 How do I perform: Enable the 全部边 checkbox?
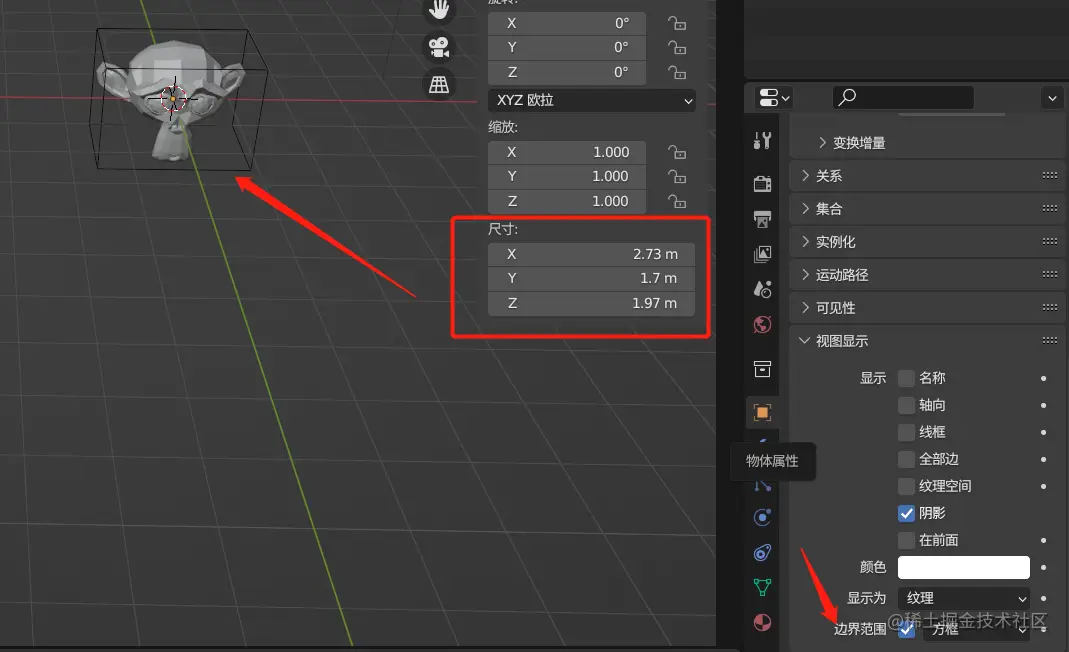(906, 459)
